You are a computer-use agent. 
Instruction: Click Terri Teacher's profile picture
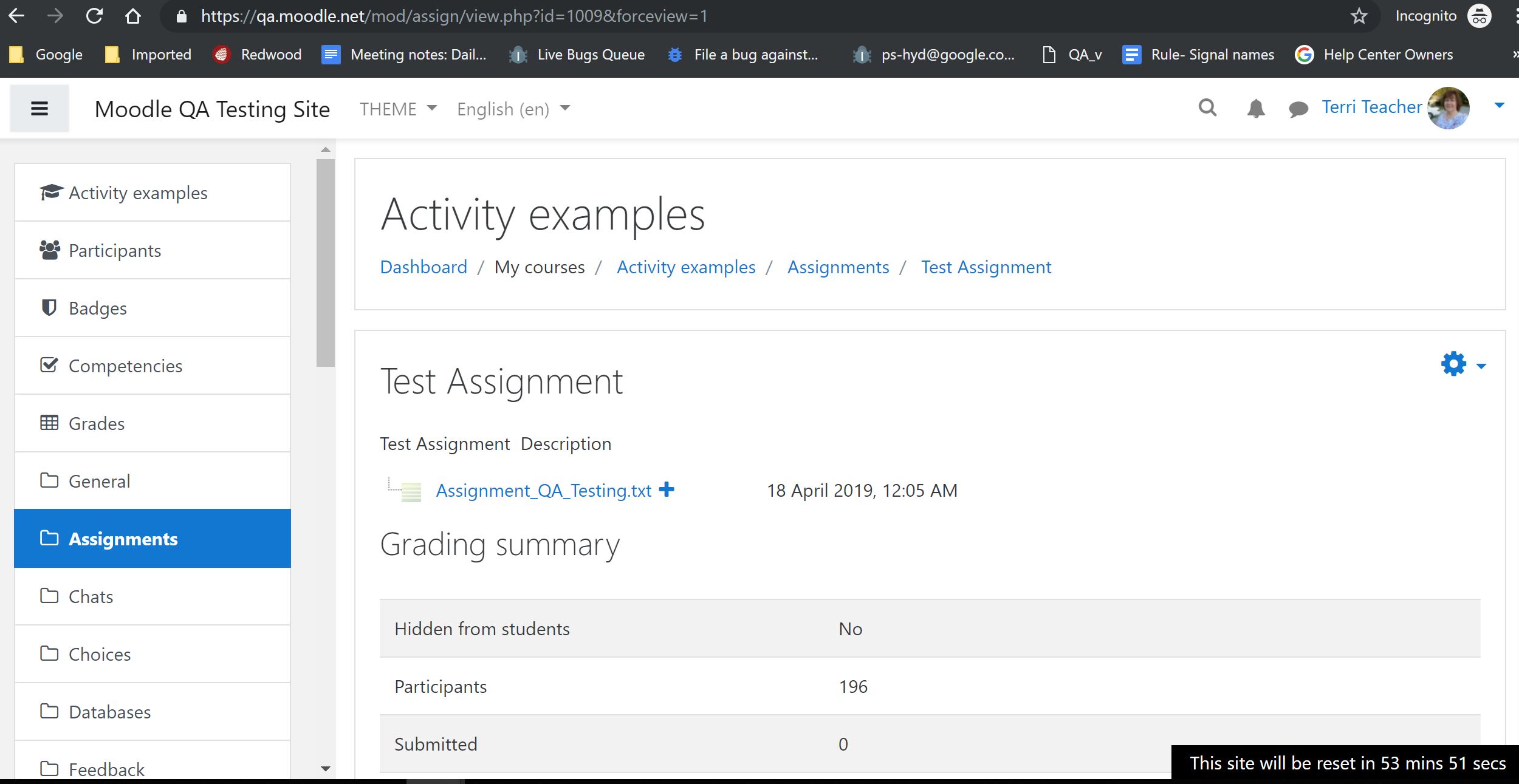(1449, 107)
